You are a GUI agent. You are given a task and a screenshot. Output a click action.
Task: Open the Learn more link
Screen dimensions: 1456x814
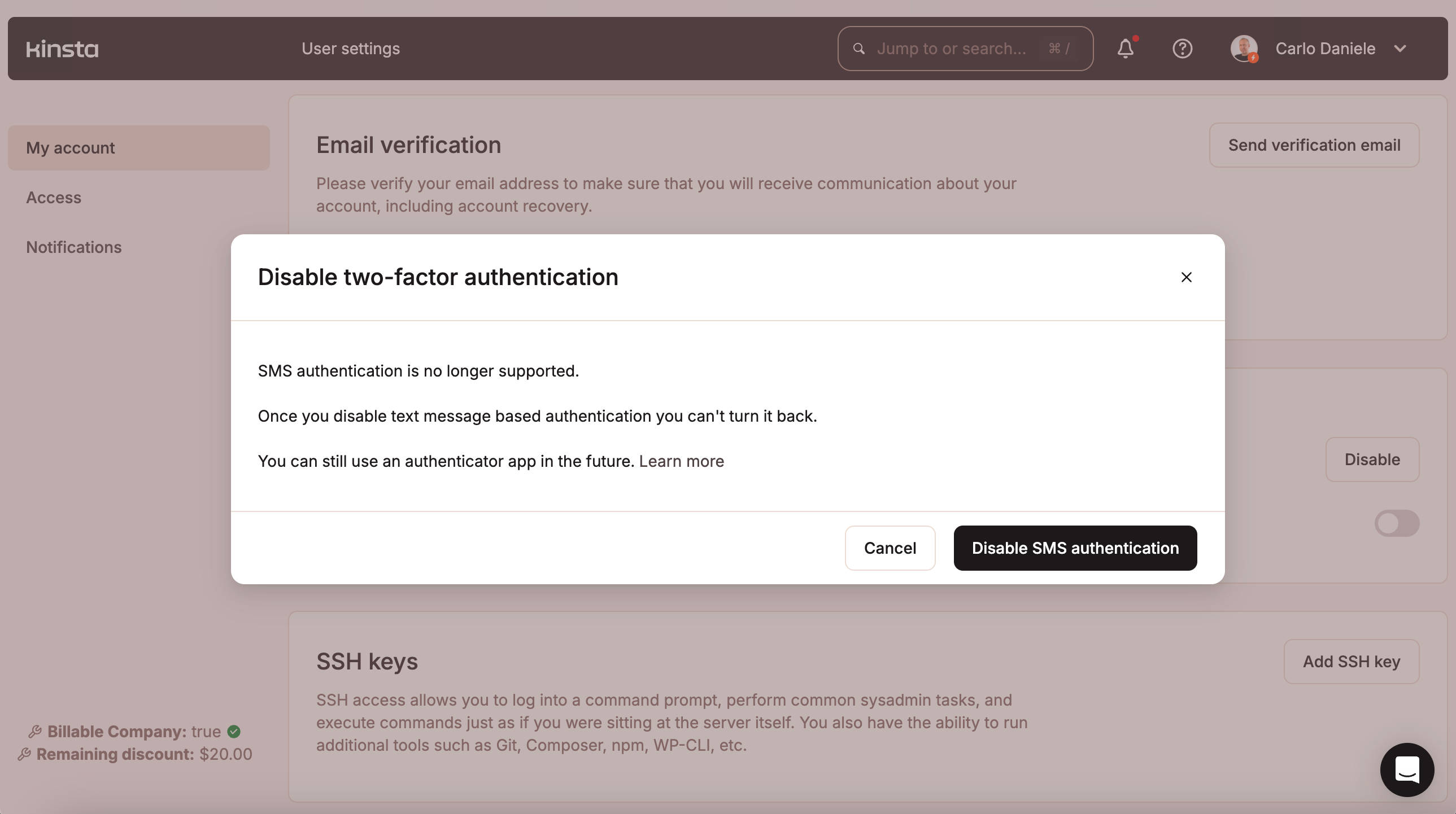[681, 461]
